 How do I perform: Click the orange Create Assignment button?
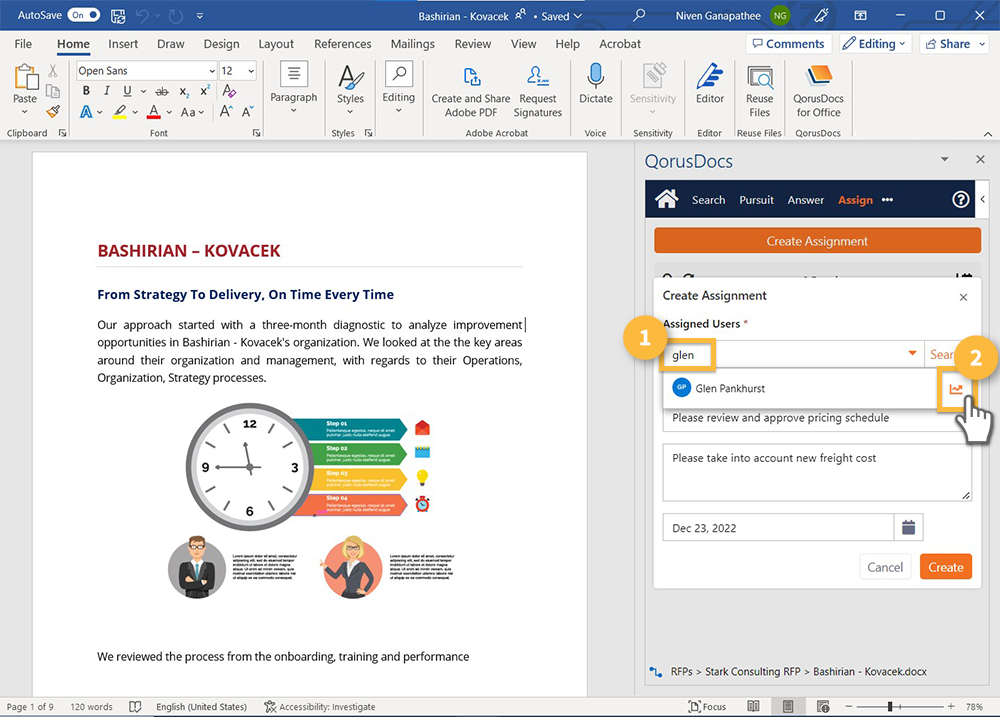[817, 241]
